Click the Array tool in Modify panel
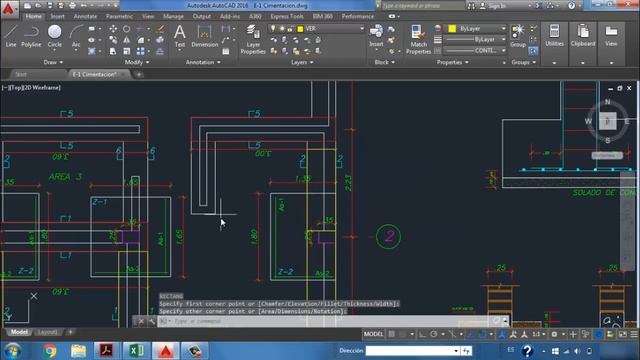This screenshot has height=360, width=640. pos(140,51)
